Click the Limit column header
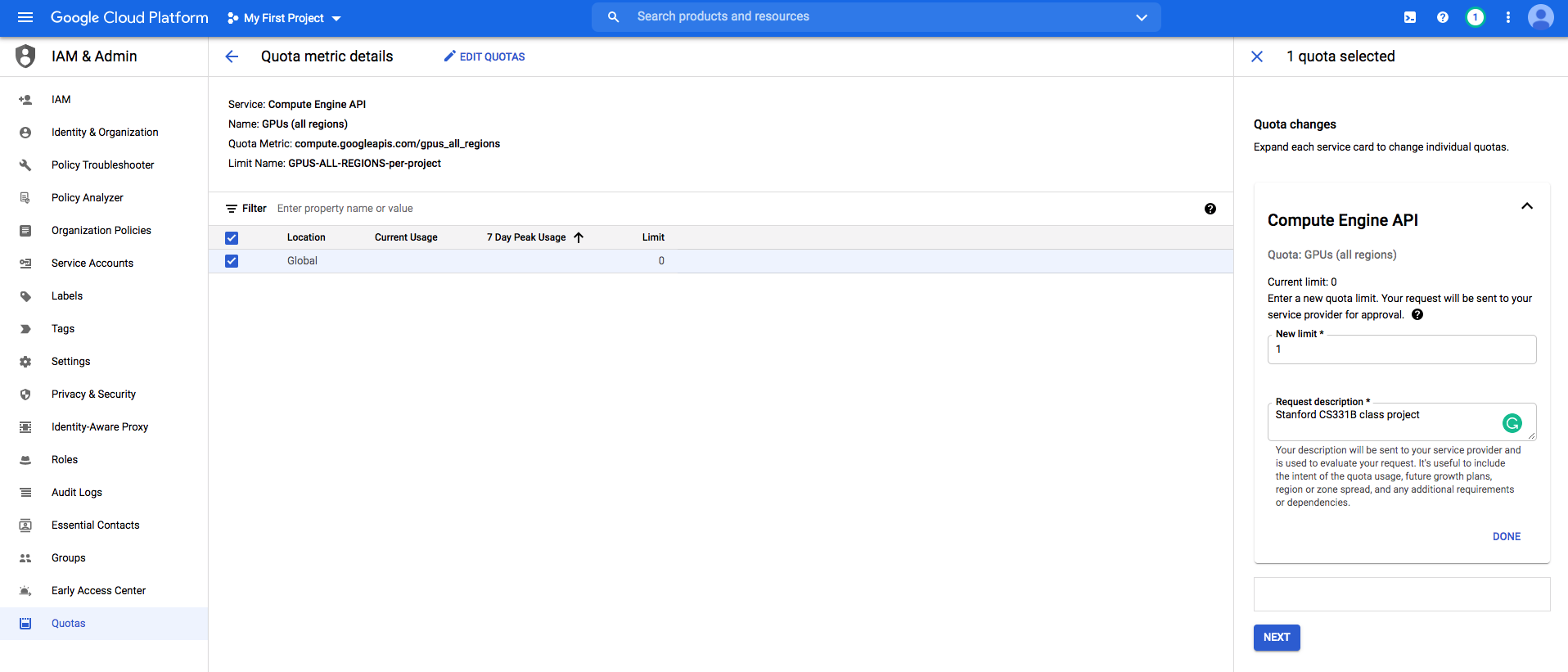 (653, 237)
